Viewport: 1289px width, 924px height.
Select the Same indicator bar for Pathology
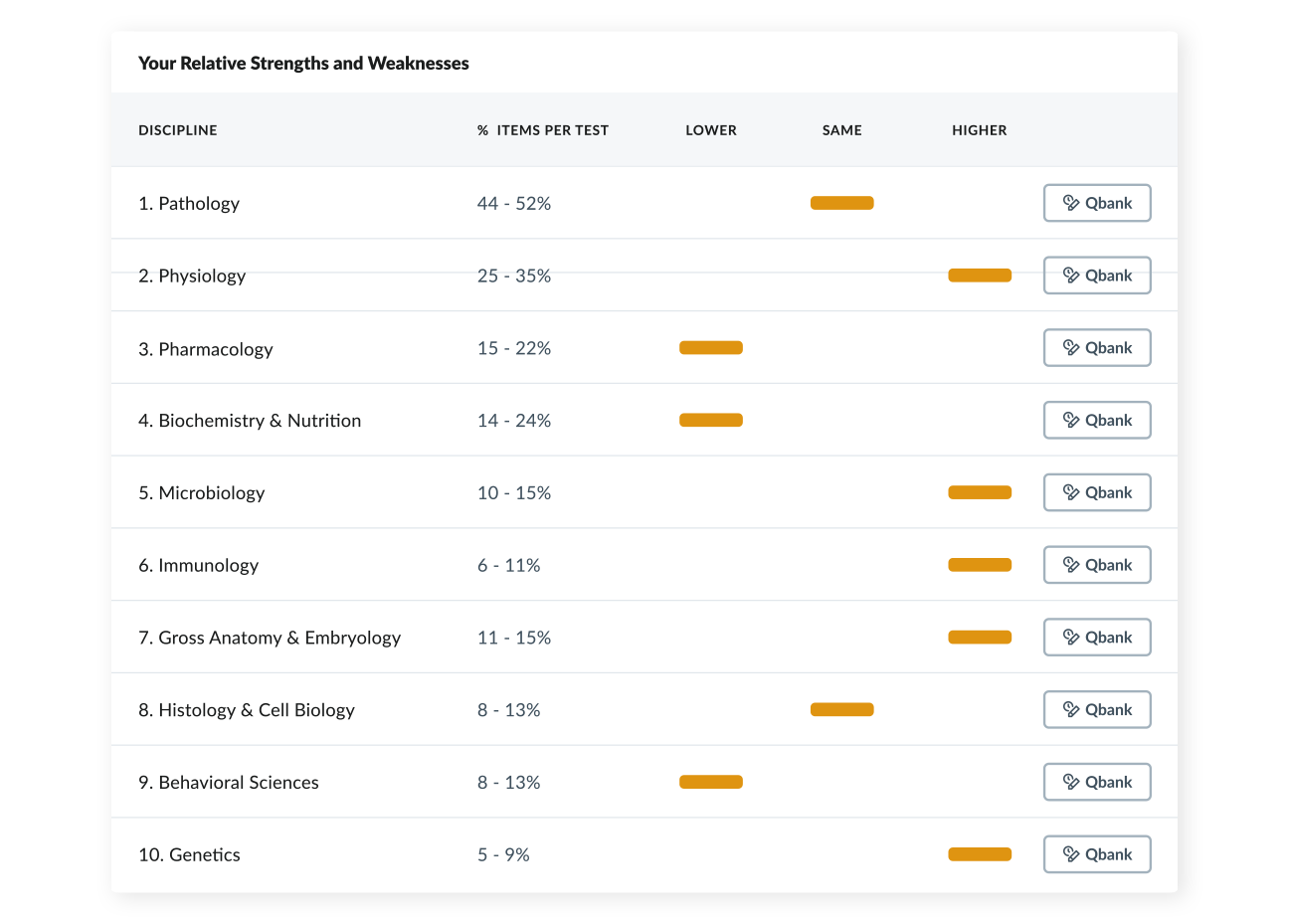click(841, 203)
